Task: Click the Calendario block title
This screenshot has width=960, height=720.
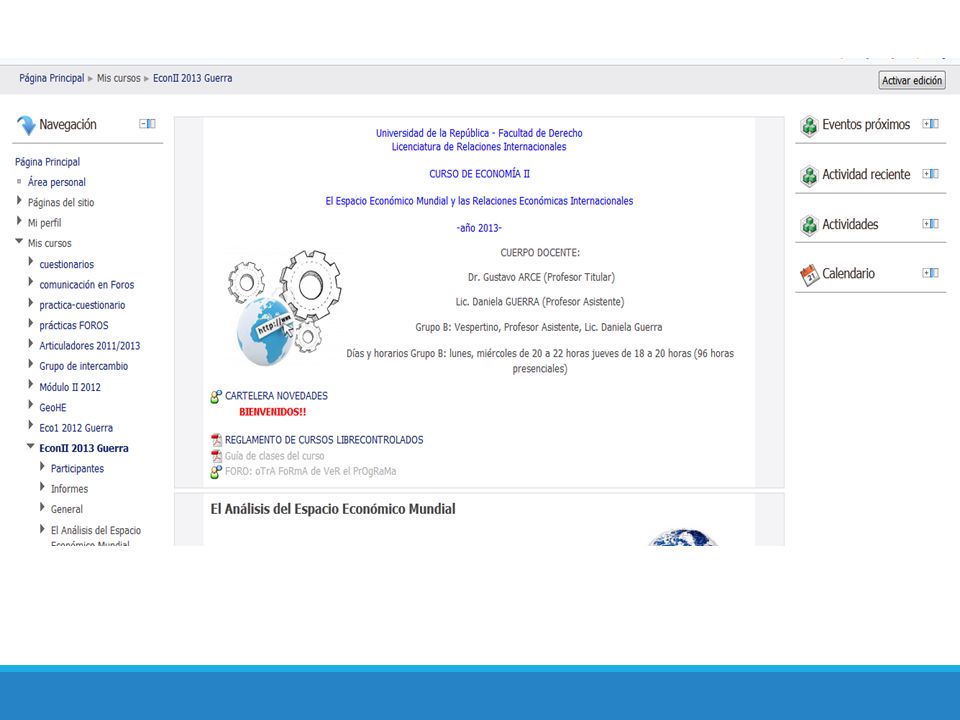Action: point(848,274)
